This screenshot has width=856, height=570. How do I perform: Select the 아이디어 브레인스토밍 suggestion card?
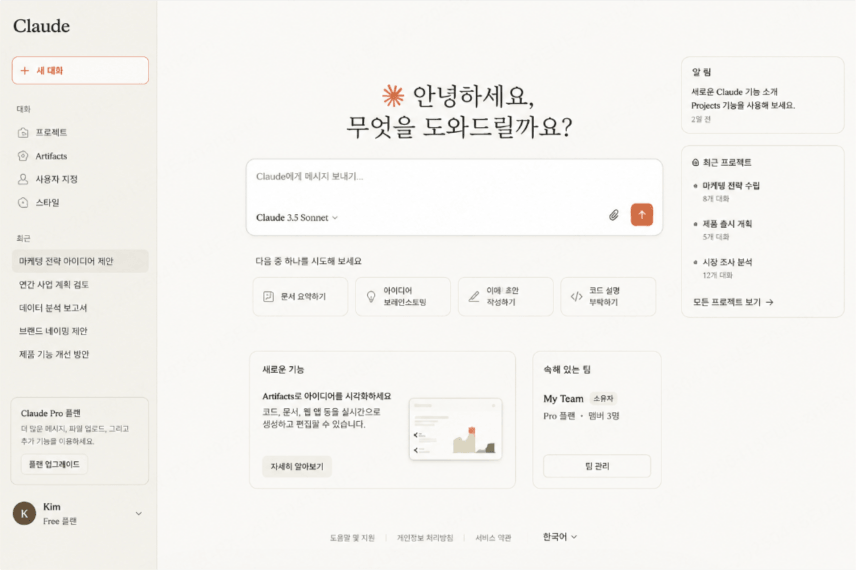pyautogui.click(x=403, y=296)
